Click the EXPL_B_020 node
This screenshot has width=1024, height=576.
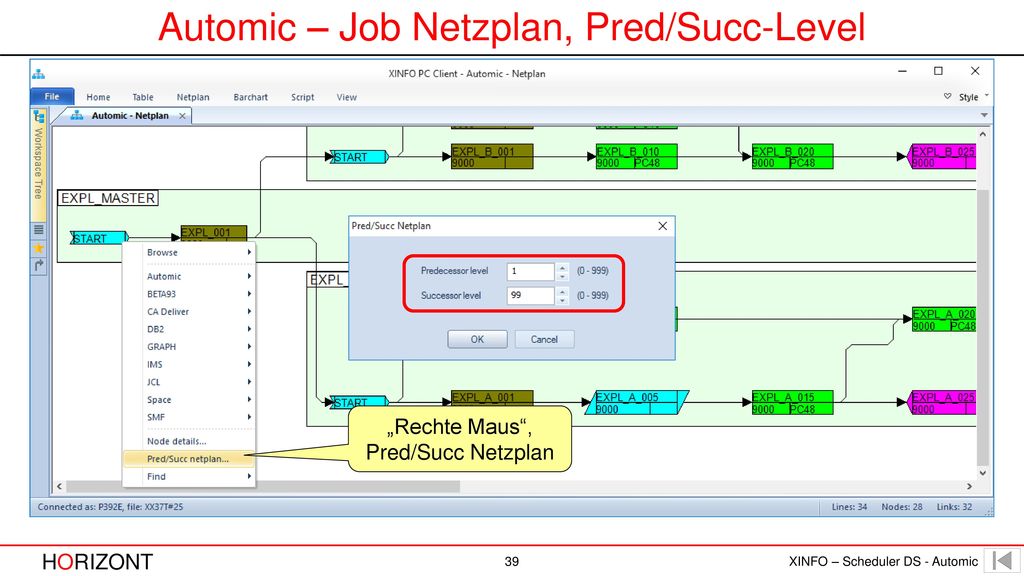tap(792, 157)
